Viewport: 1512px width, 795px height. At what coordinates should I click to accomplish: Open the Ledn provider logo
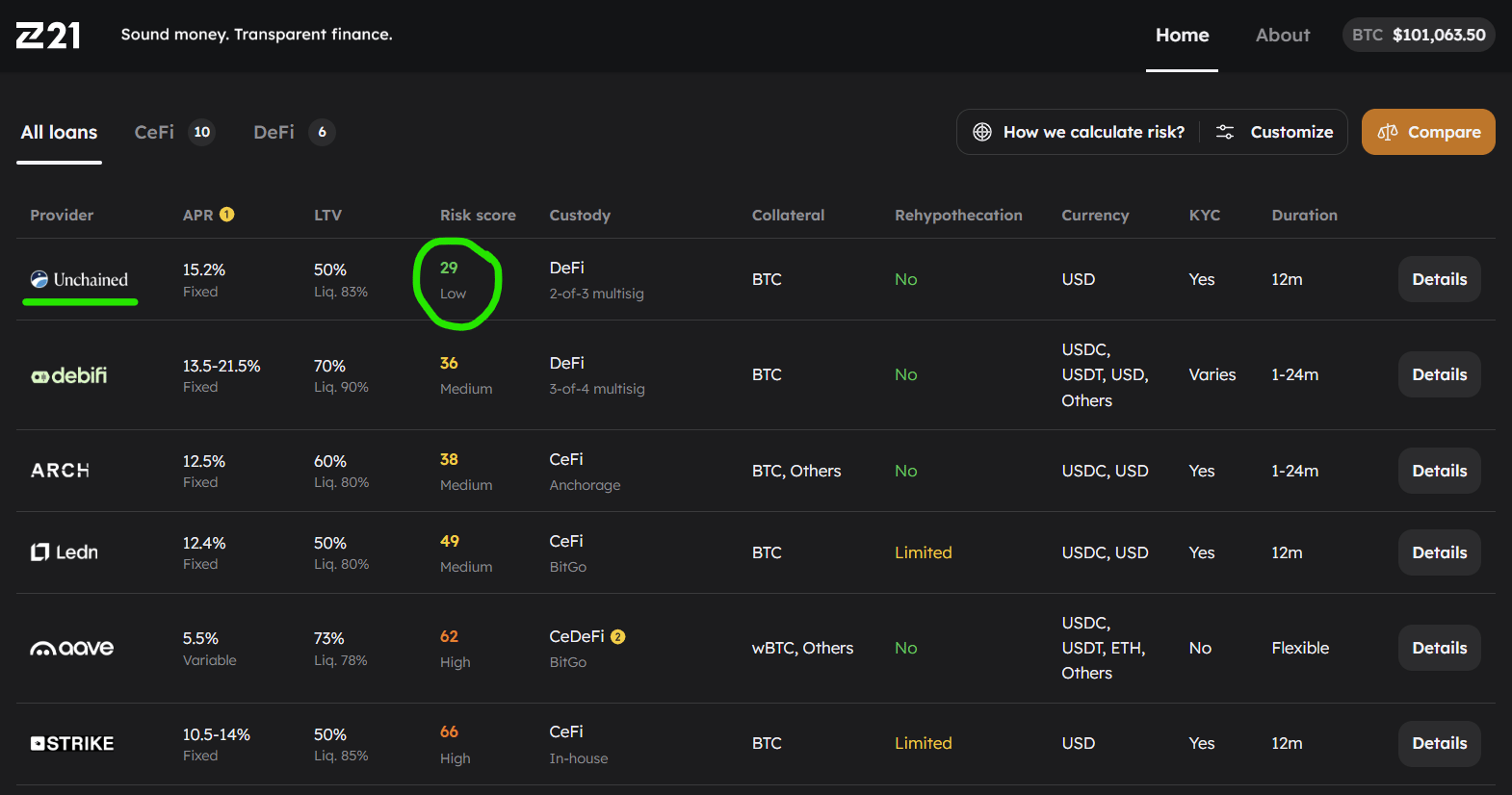pos(65,552)
